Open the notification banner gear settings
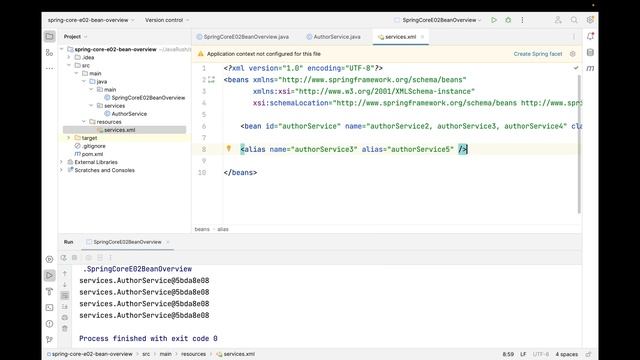This screenshot has width=640, height=360. click(x=573, y=54)
